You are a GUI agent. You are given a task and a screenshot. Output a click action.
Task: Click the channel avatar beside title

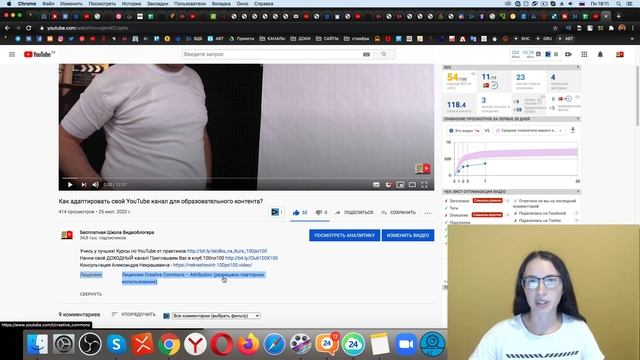pos(67,235)
